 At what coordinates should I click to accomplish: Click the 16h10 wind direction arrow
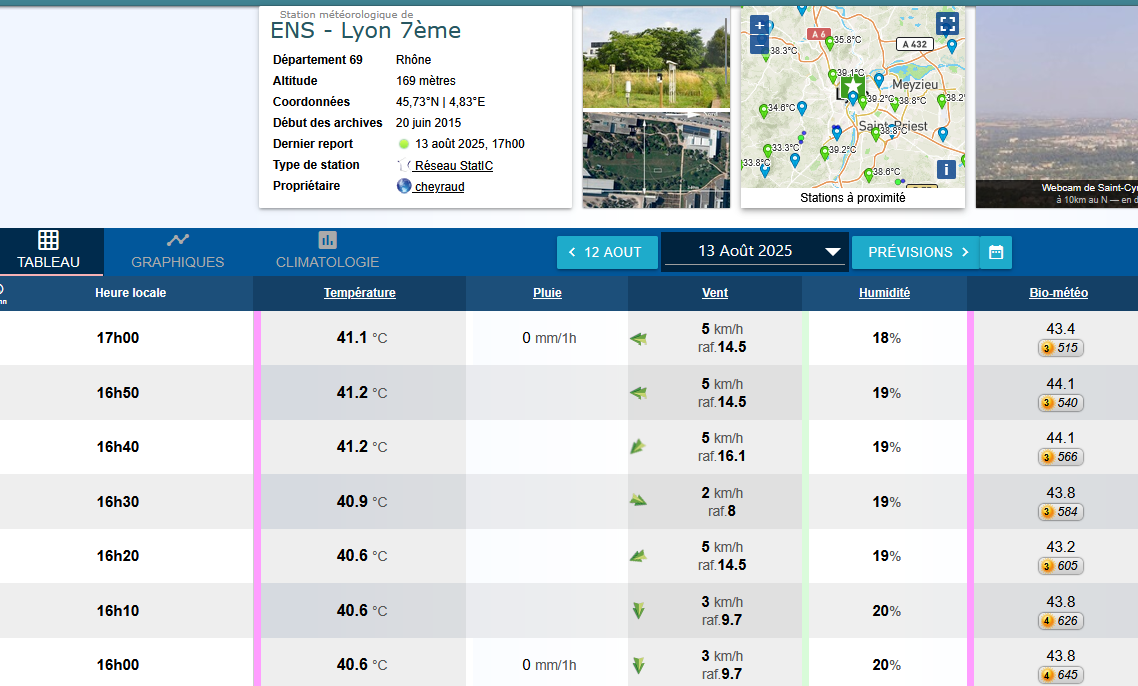tap(638, 611)
